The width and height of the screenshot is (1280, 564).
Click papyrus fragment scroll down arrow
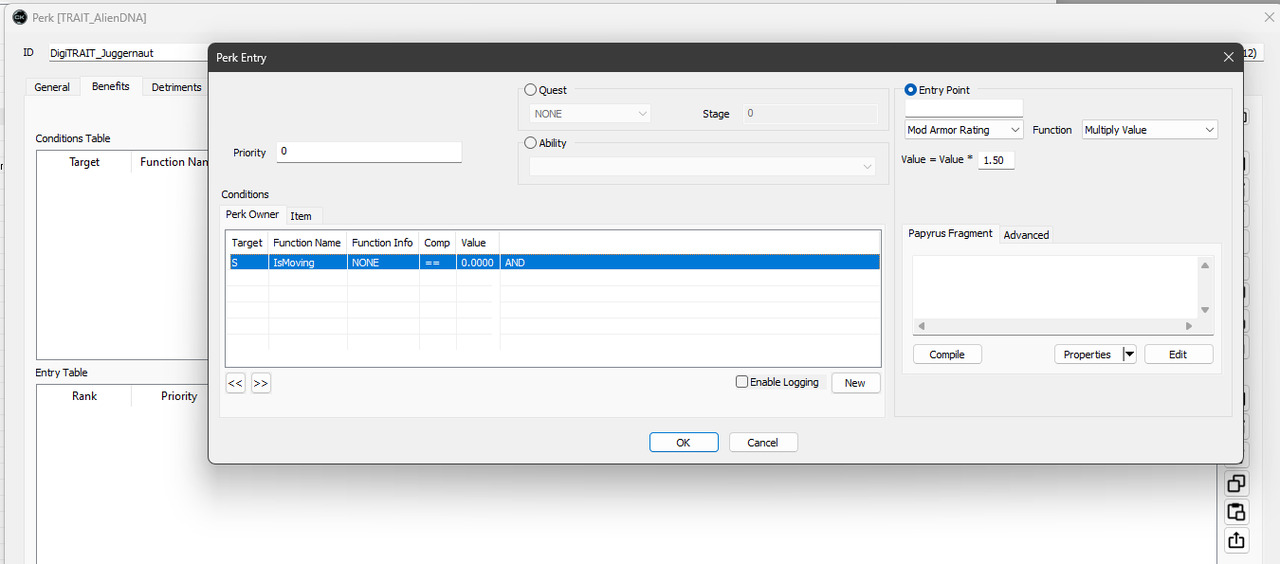(1205, 310)
